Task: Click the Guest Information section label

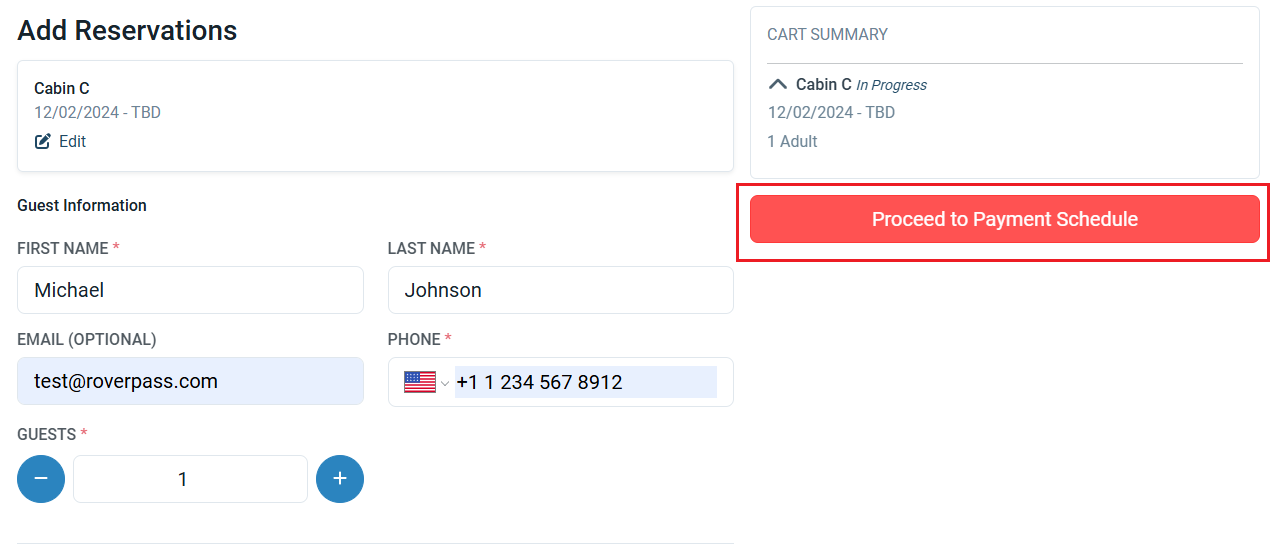Action: 82,206
